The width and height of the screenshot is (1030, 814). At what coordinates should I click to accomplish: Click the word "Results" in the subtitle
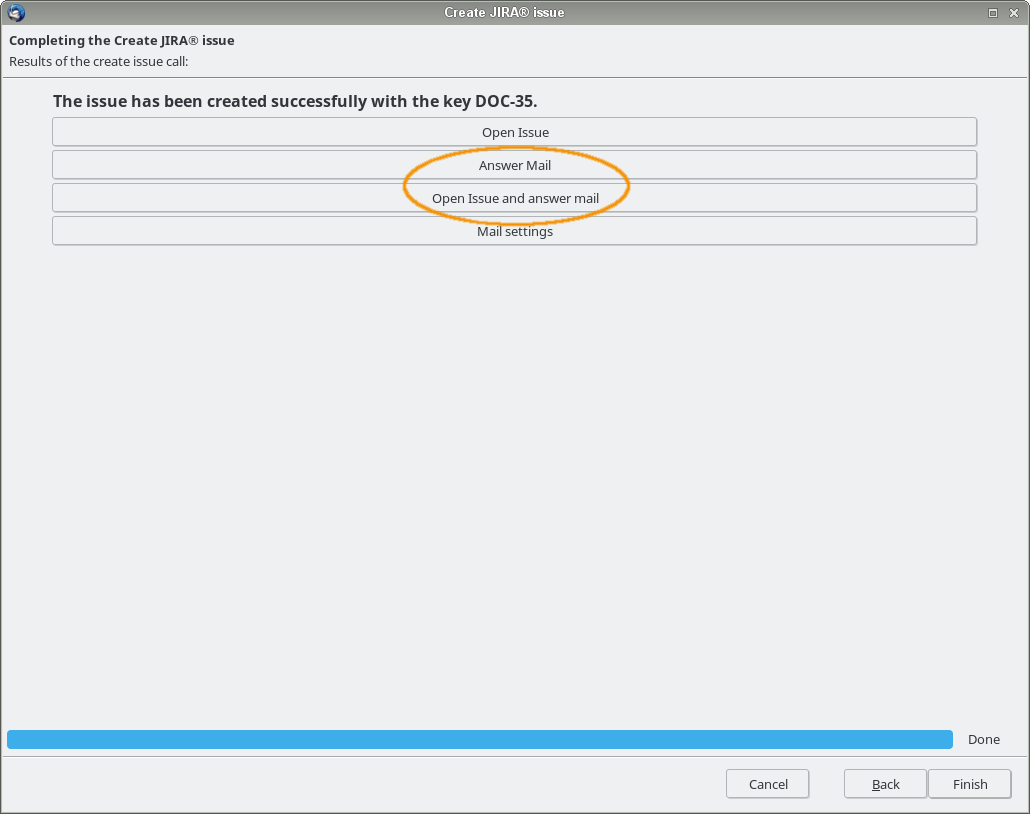pyautogui.click(x=31, y=61)
